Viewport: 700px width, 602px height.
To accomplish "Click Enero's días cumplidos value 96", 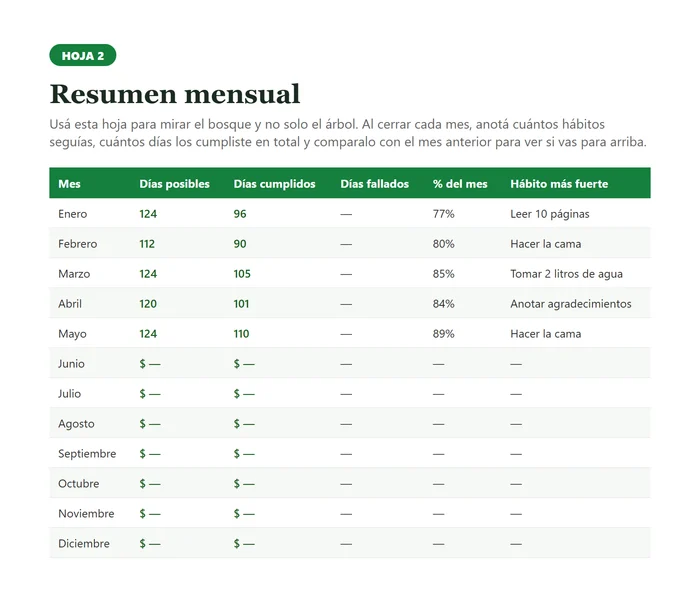I will [240, 213].
